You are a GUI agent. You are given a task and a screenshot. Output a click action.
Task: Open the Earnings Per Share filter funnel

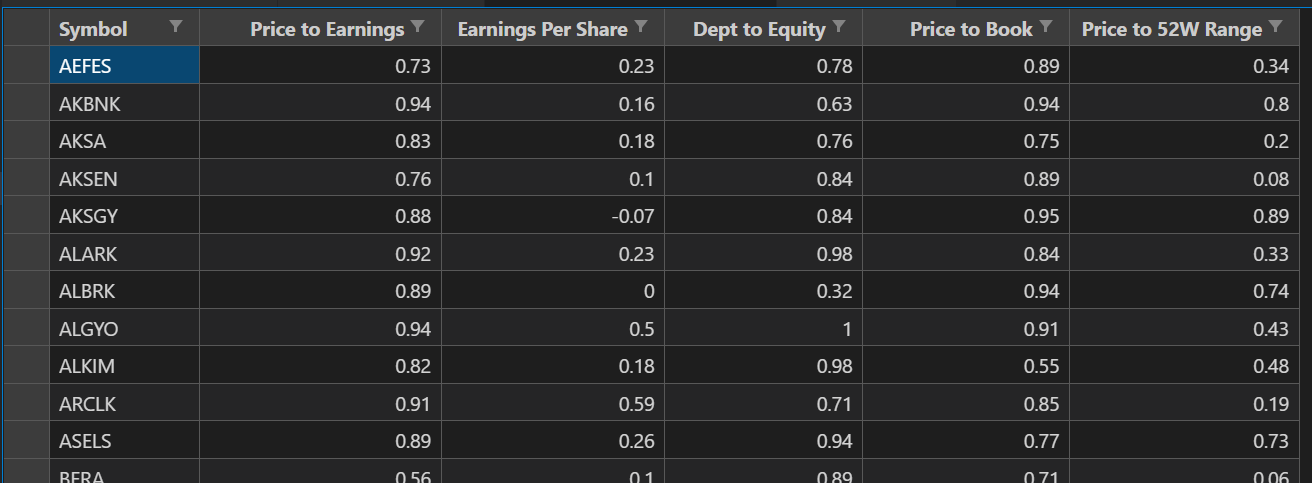point(641,26)
